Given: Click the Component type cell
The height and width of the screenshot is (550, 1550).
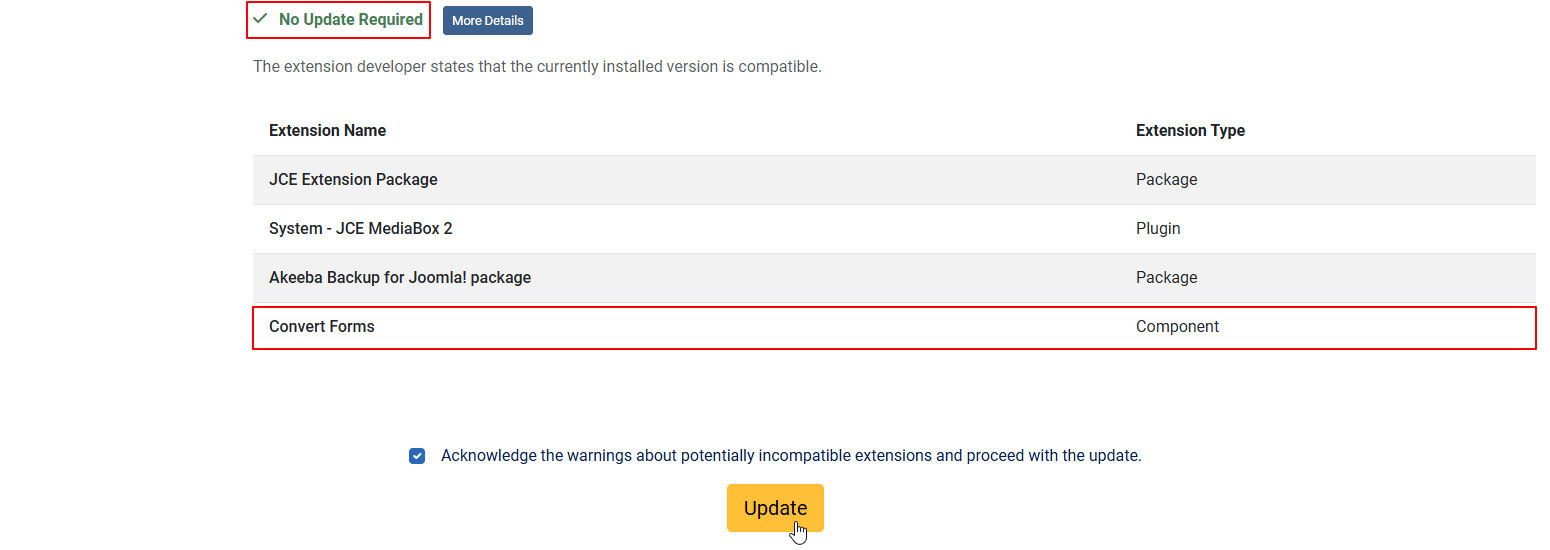Looking at the screenshot, I should 1177,327.
